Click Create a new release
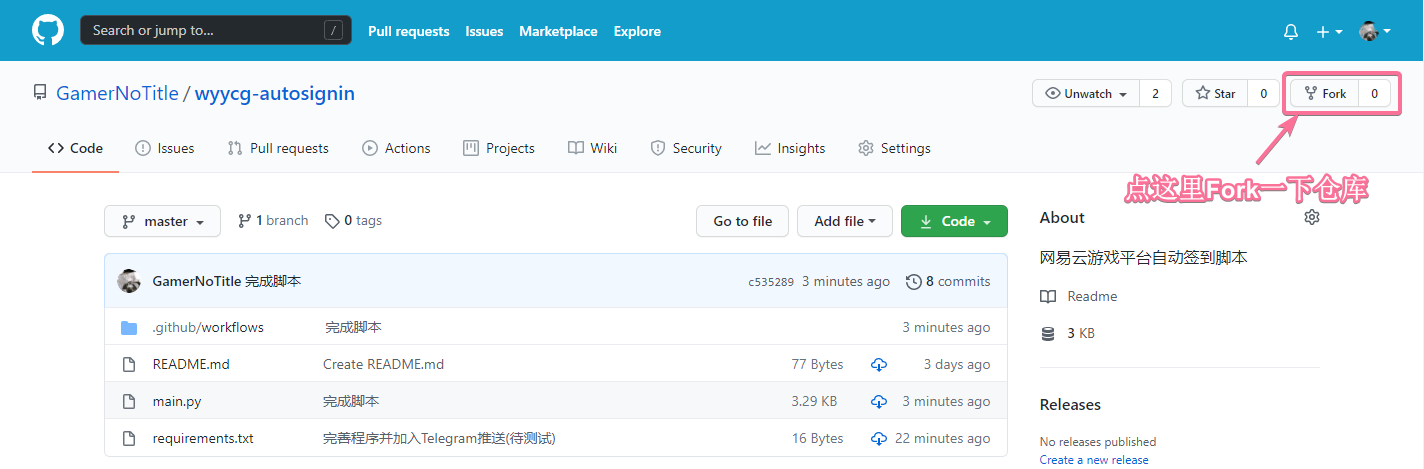The width and height of the screenshot is (1424, 469). [x=1094, y=459]
